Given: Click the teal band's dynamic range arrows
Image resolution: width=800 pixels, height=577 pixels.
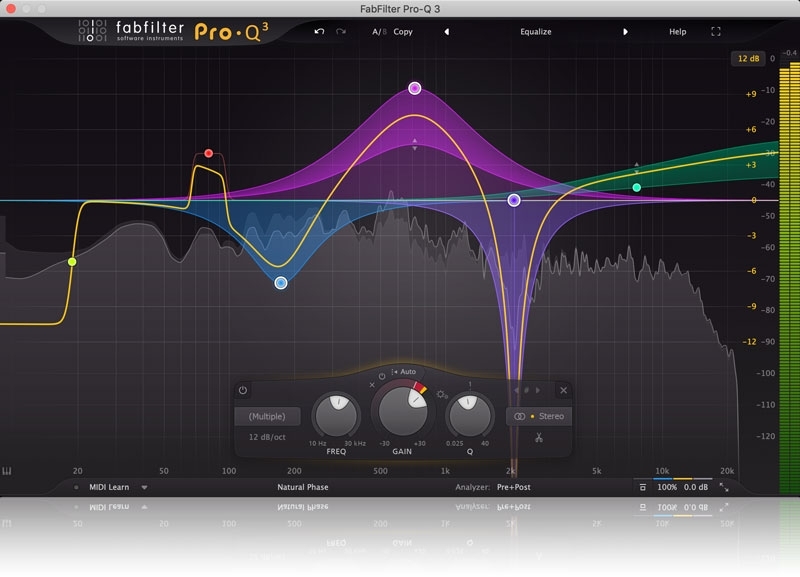Looking at the screenshot, I should [636, 168].
